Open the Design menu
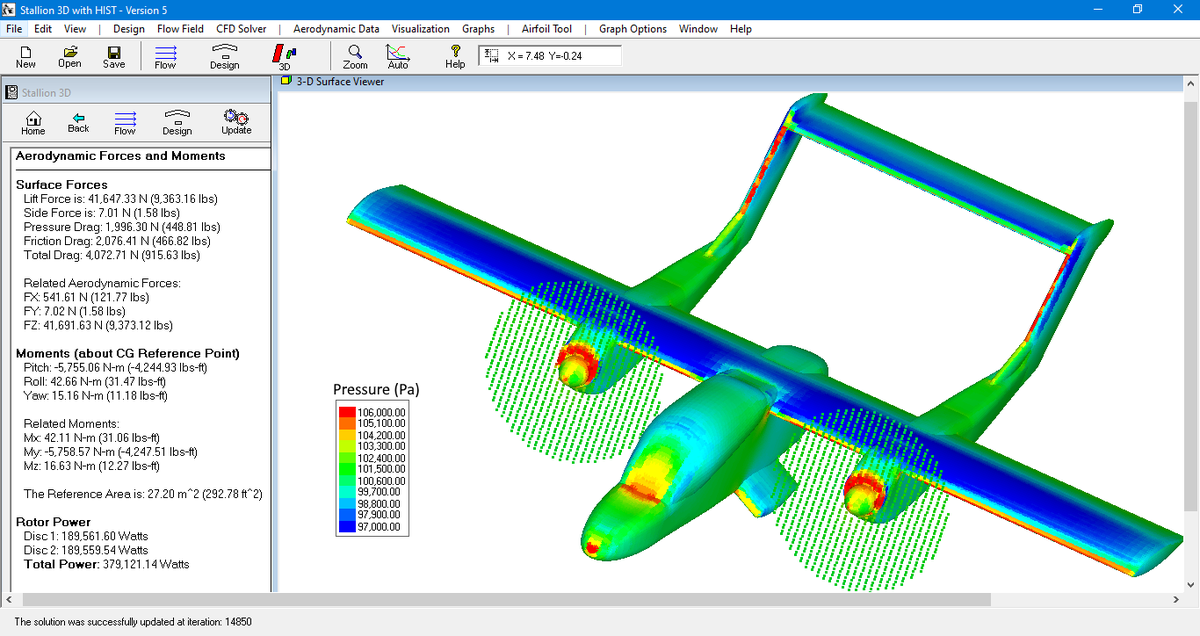 (x=128, y=29)
